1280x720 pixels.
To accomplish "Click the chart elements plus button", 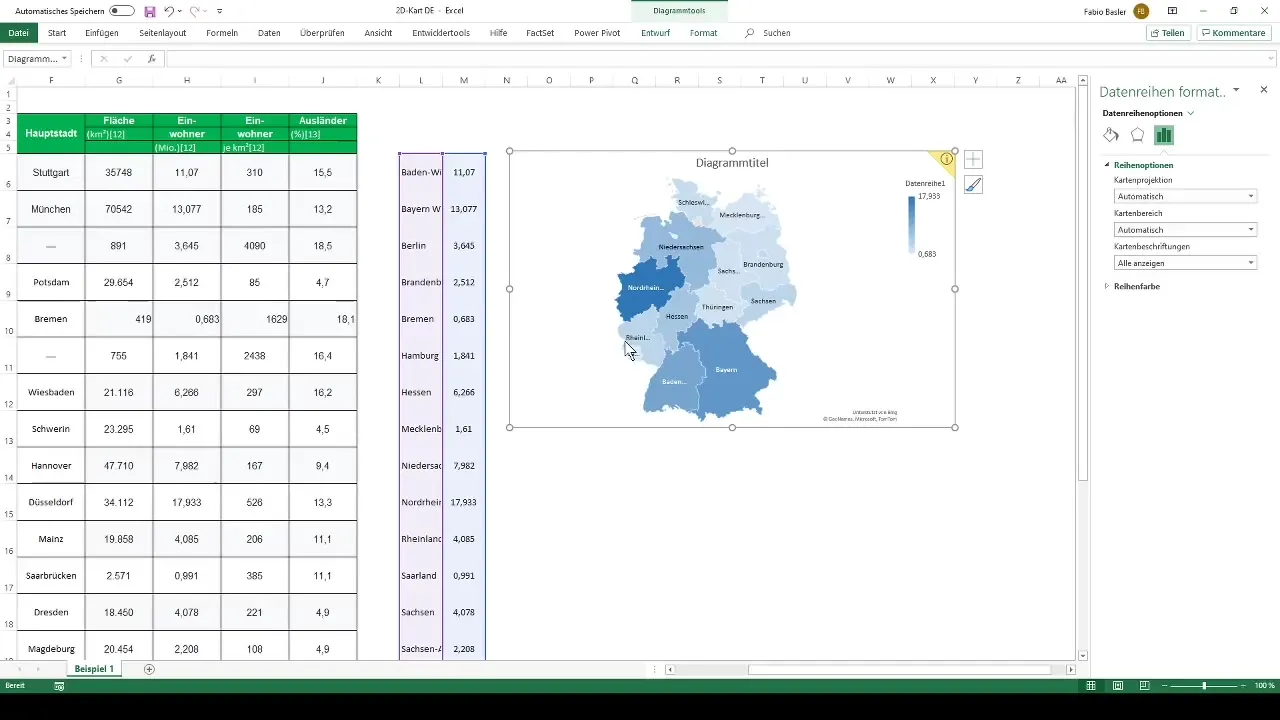I will point(973,159).
